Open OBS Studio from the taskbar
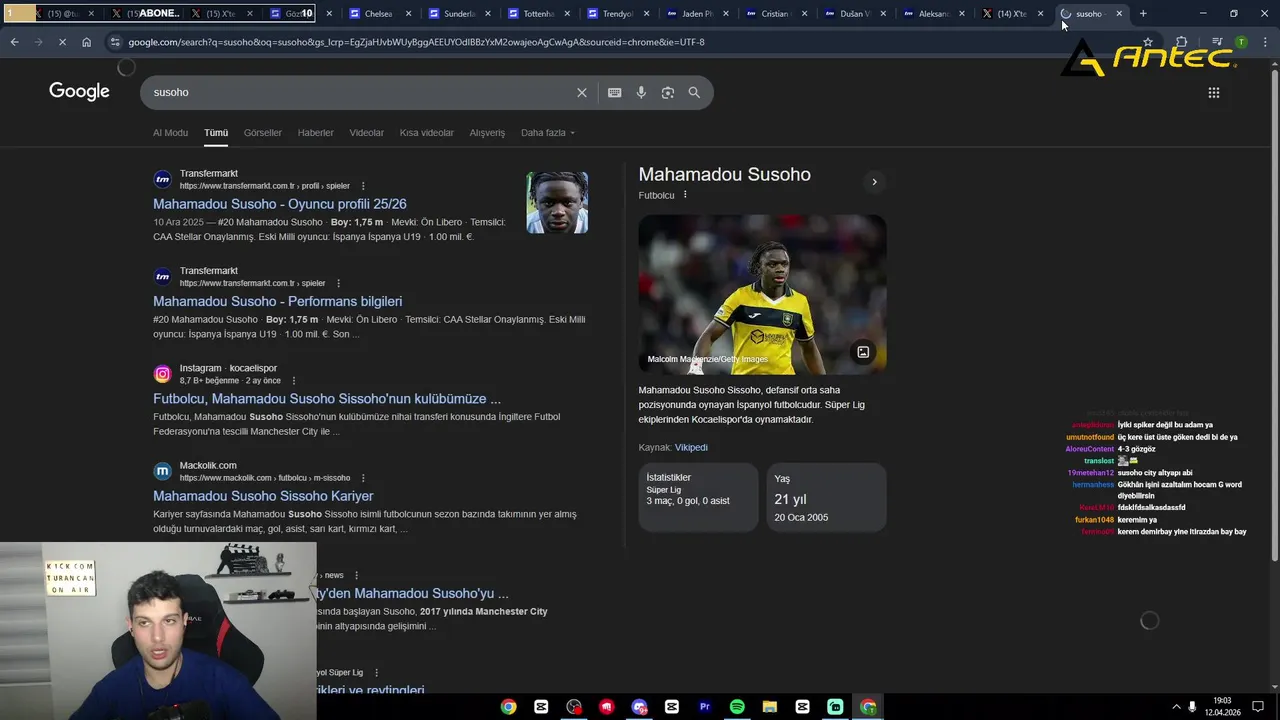 [573, 707]
